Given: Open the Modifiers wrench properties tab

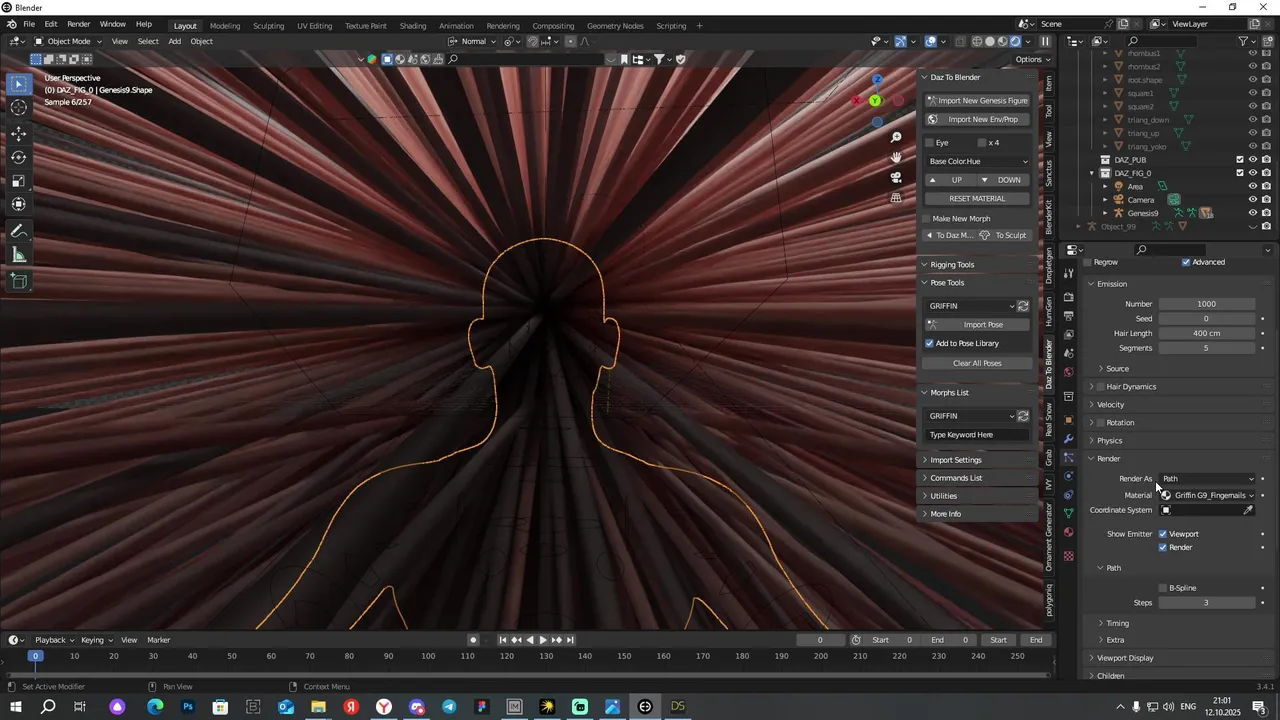Looking at the screenshot, I should click(1069, 439).
